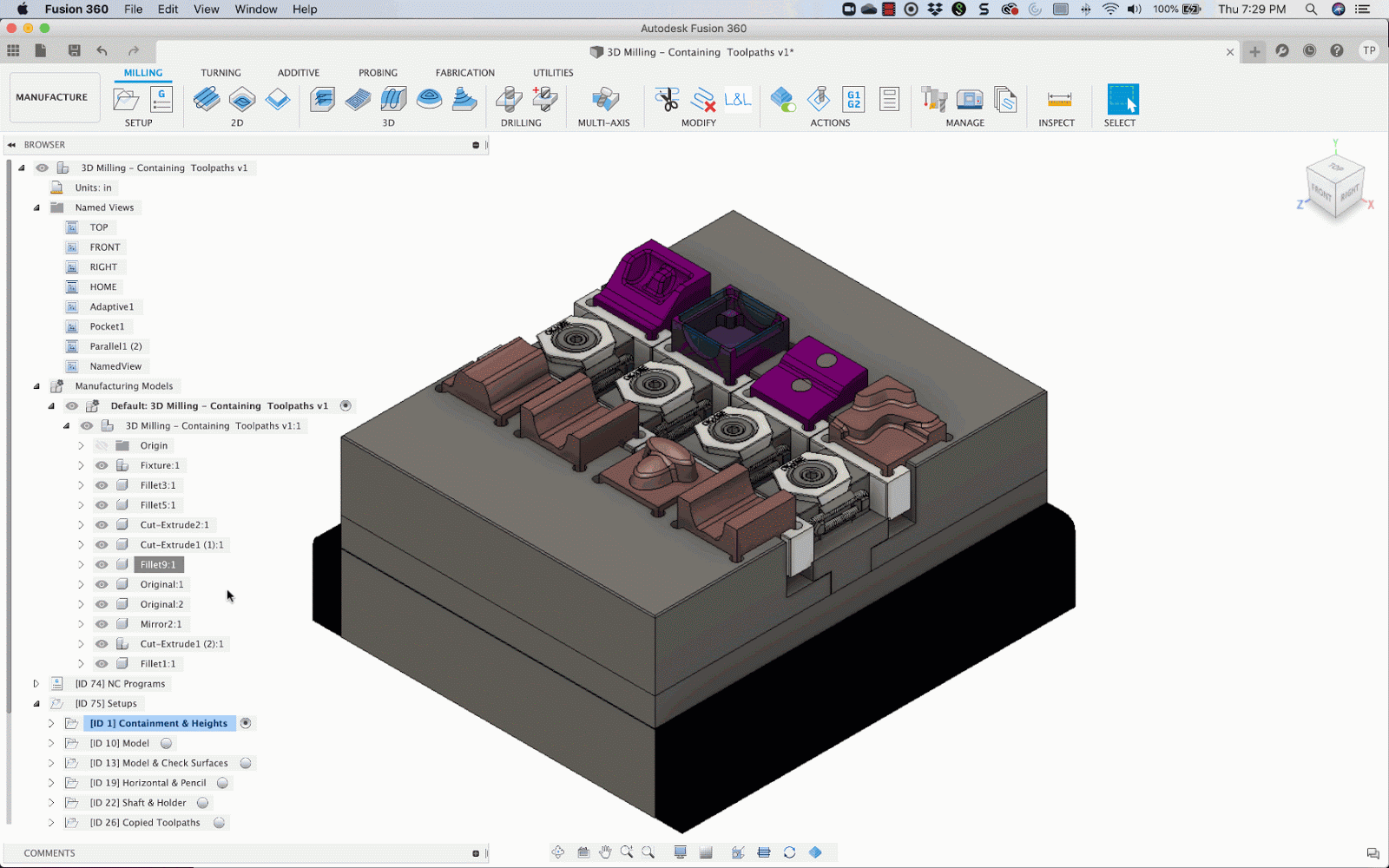Hide the Fixture:1 component visibility eye

click(102, 465)
